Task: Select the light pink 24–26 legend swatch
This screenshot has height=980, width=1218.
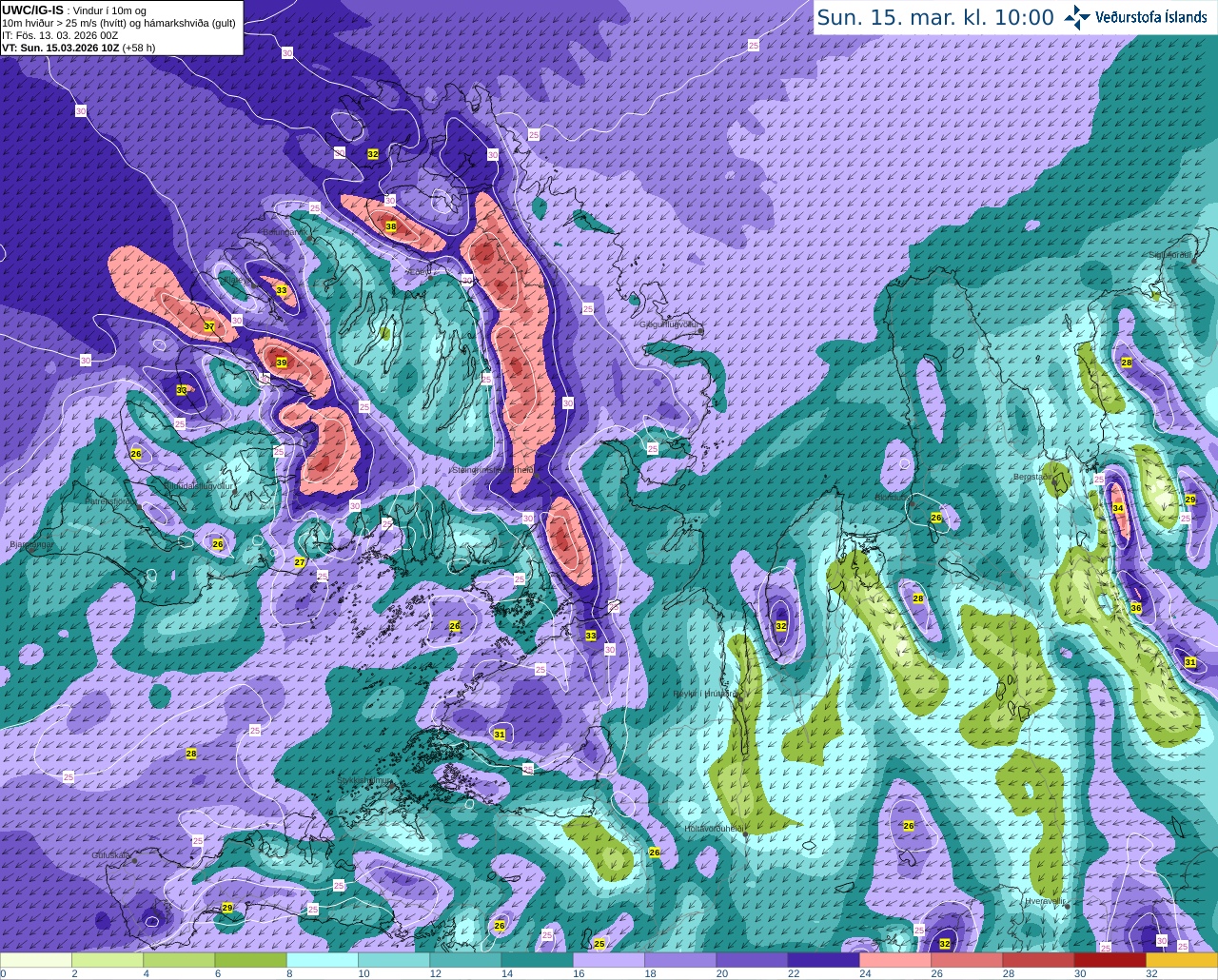Action: click(x=894, y=960)
